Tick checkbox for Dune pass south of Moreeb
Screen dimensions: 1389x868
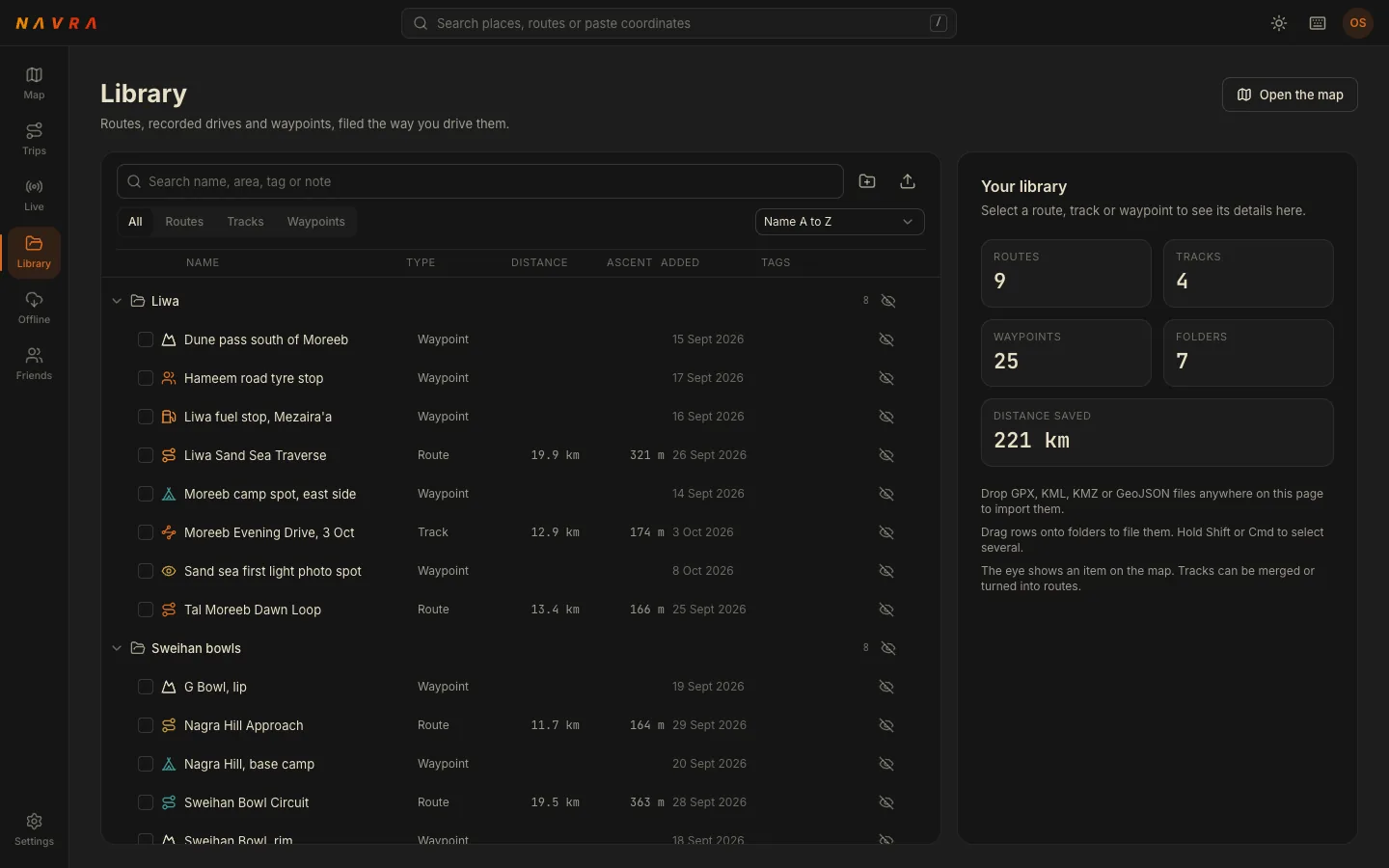[146, 339]
